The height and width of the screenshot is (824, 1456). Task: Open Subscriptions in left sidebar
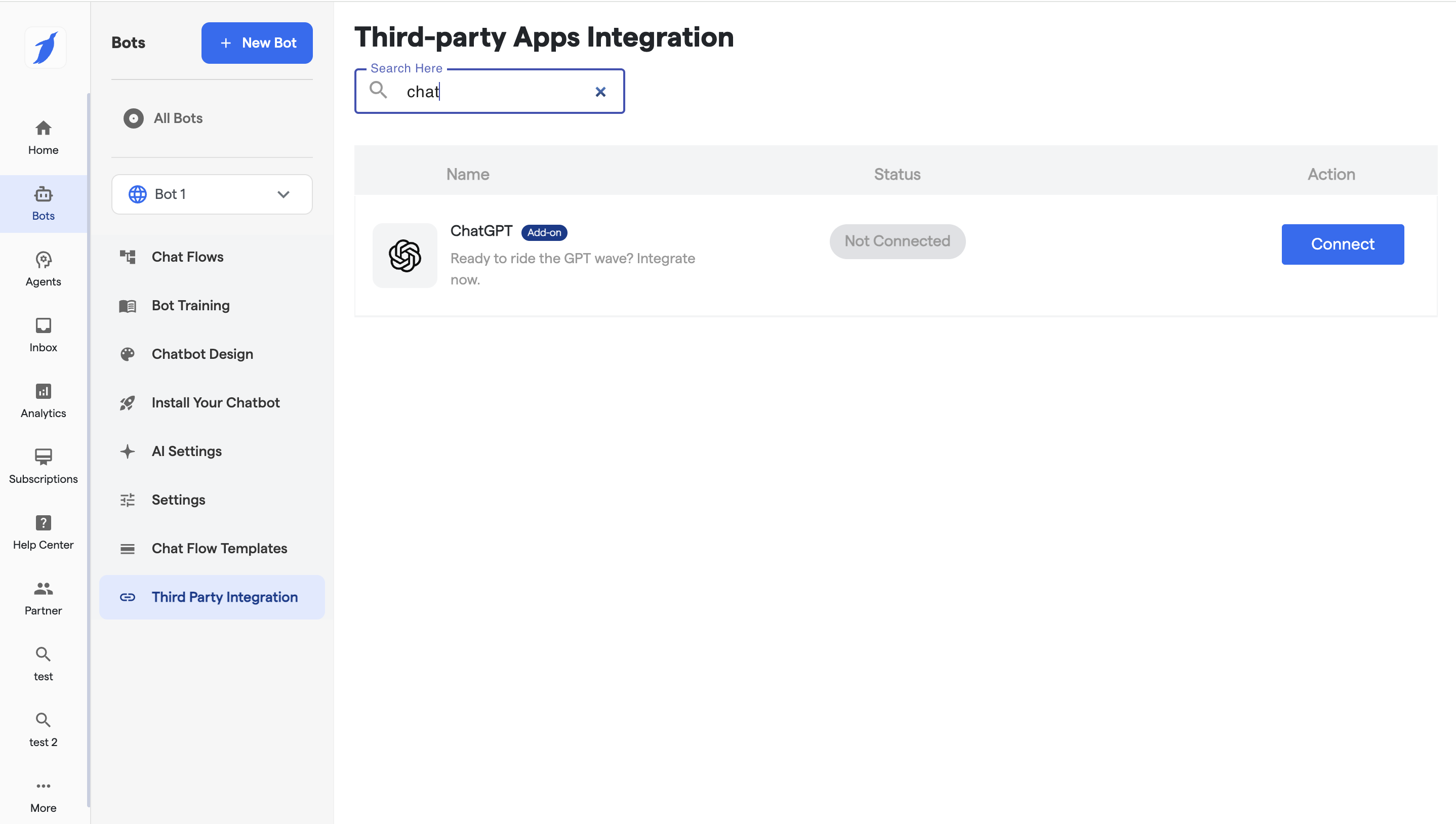coord(43,466)
